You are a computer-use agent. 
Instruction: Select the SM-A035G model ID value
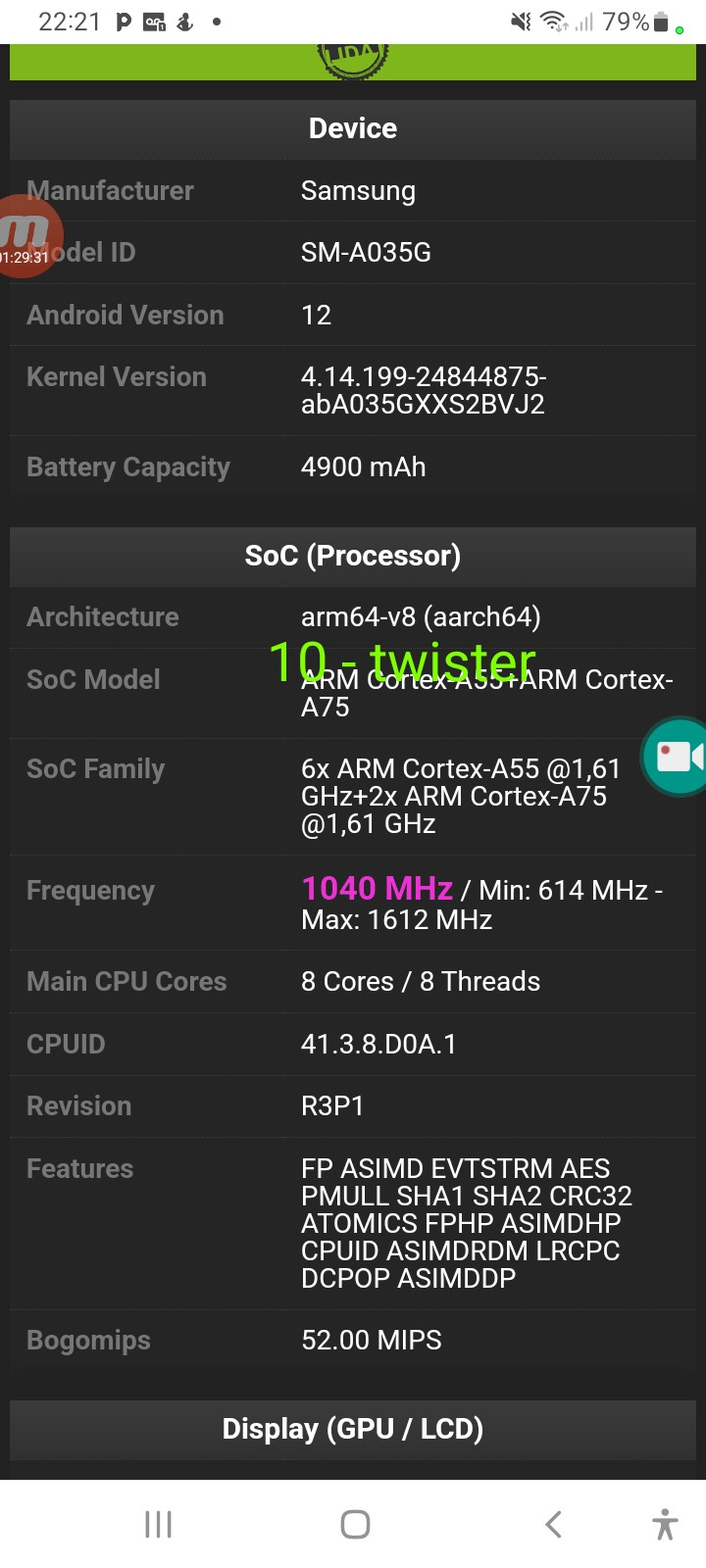[366, 253]
